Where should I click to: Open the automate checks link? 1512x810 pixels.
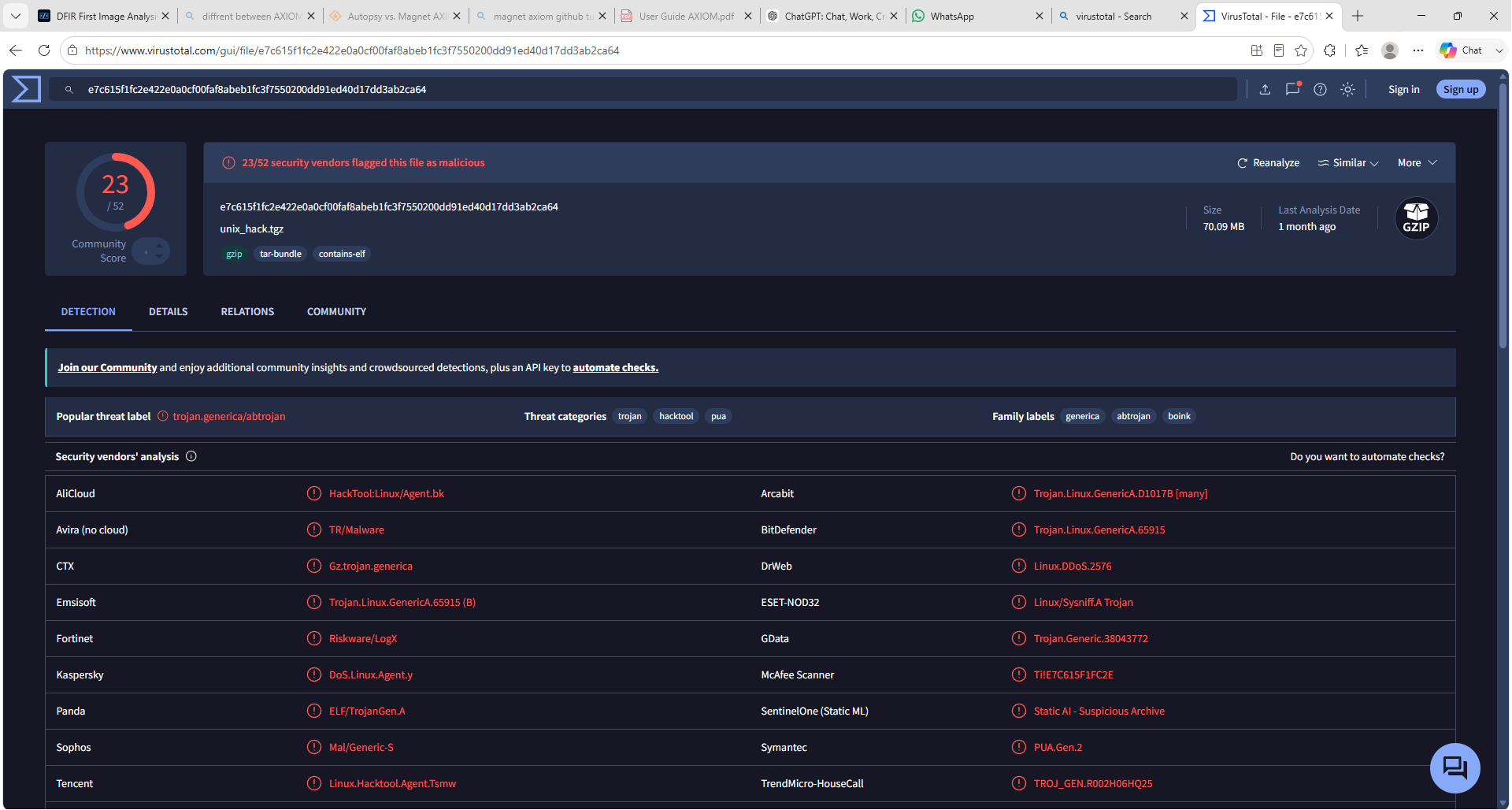(615, 368)
